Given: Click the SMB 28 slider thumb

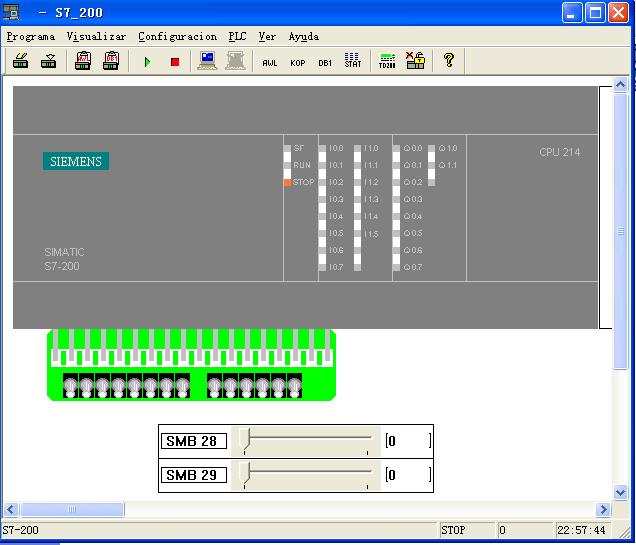Looking at the screenshot, I should 244,438.
